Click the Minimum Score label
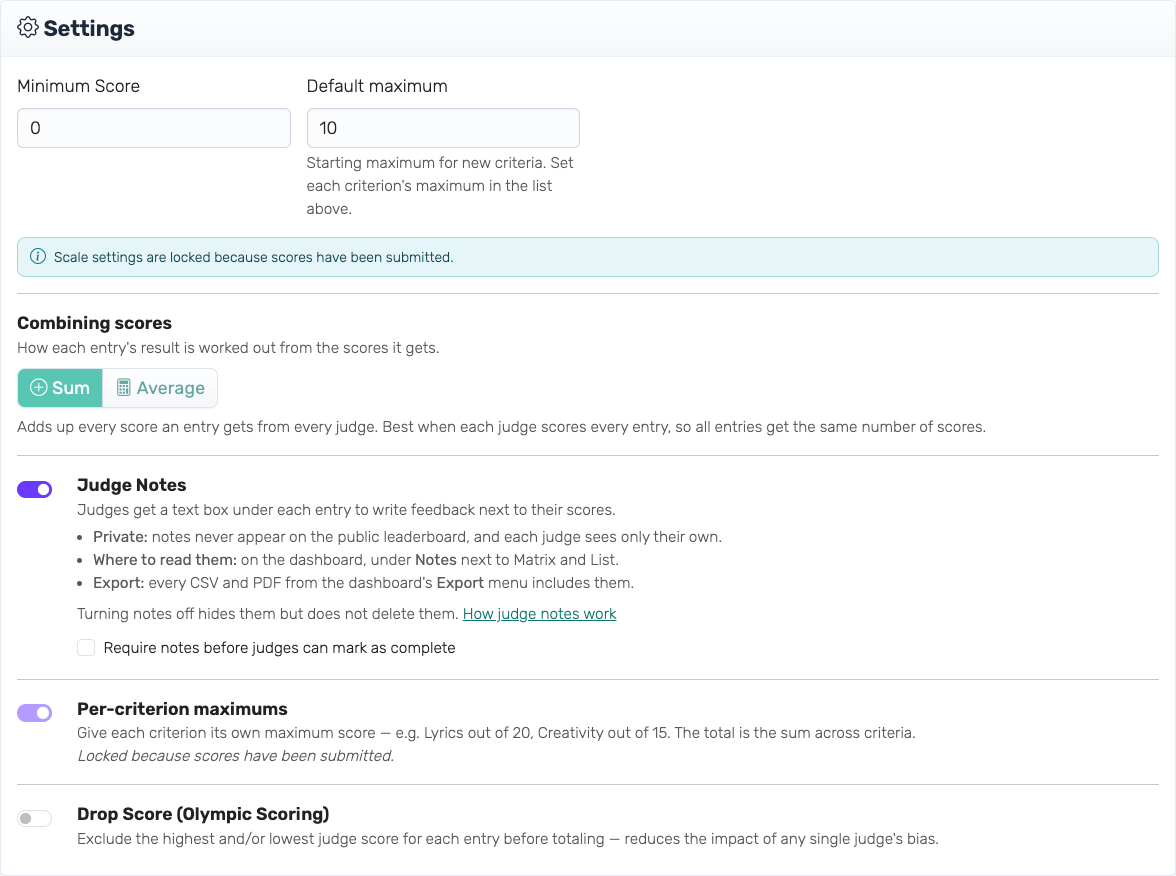The image size is (1176, 876). pos(79,86)
